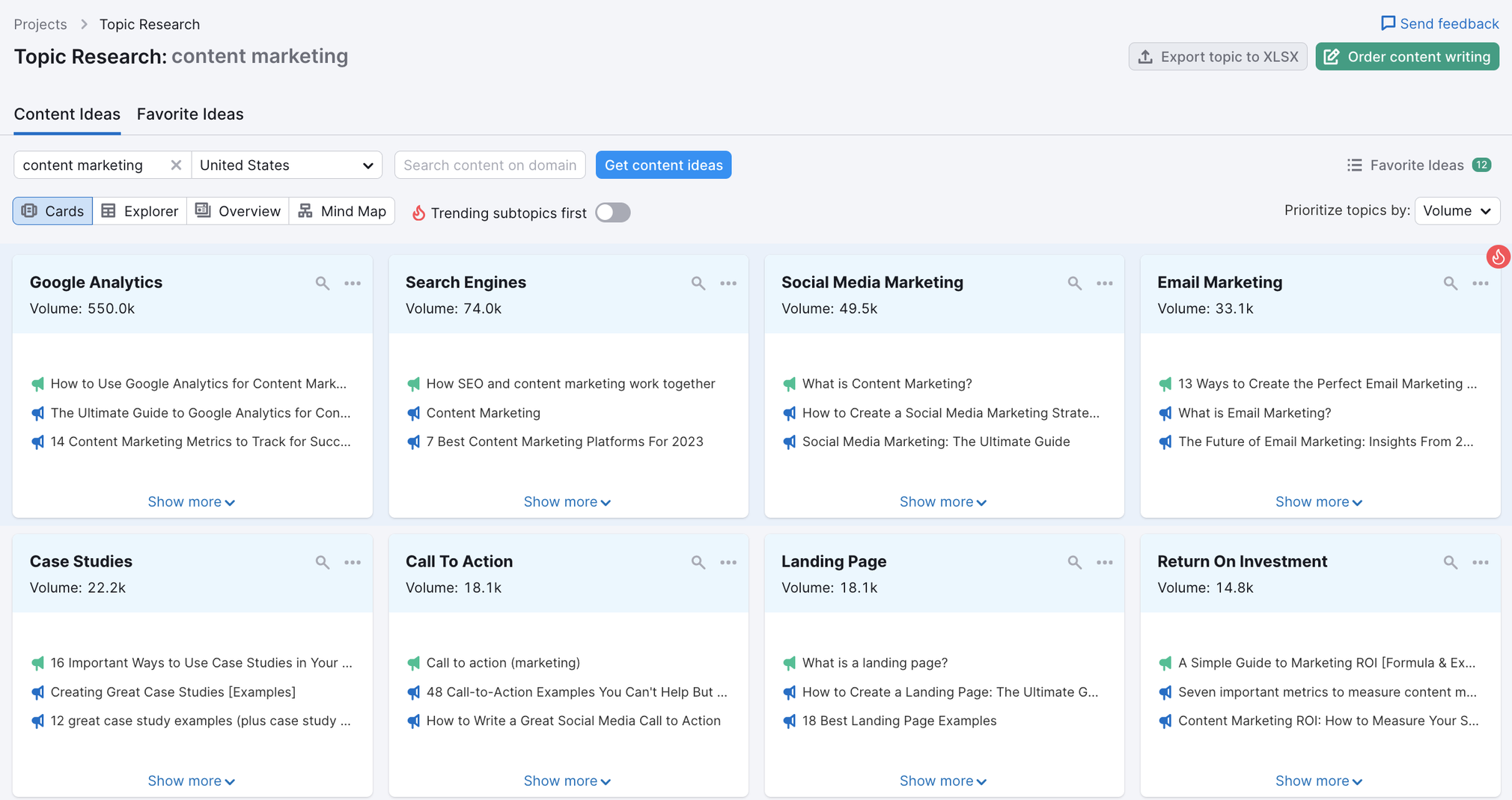Select the Cards view
Viewport: 1512px width, 800px height.
tap(52, 211)
